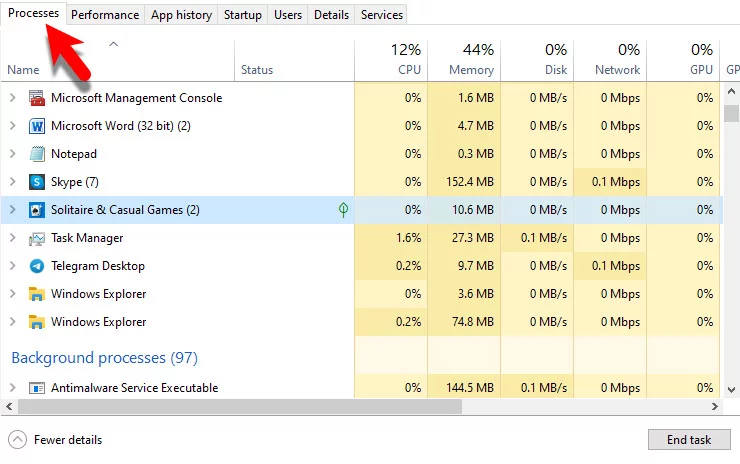Click the Notepad process icon

37,154
